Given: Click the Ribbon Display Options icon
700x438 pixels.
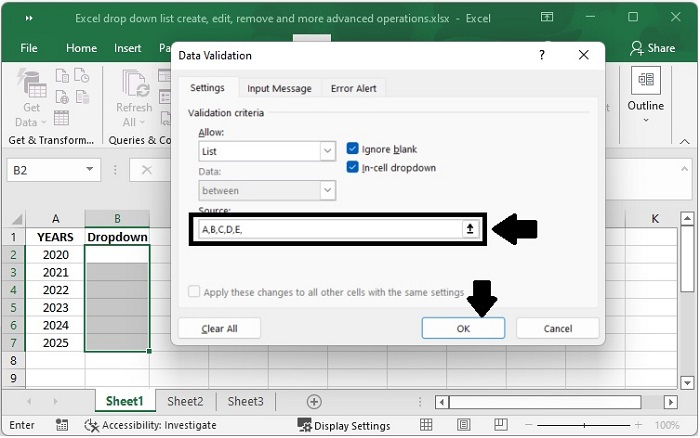Looking at the screenshot, I should (546, 17).
